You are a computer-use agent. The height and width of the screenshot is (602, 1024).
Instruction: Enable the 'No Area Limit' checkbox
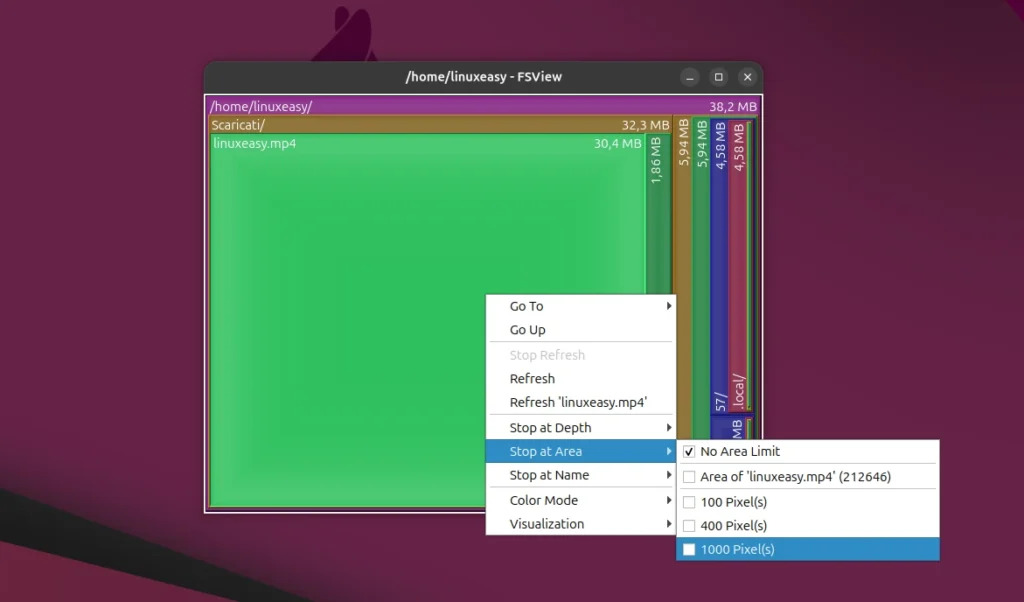pyautogui.click(x=740, y=451)
